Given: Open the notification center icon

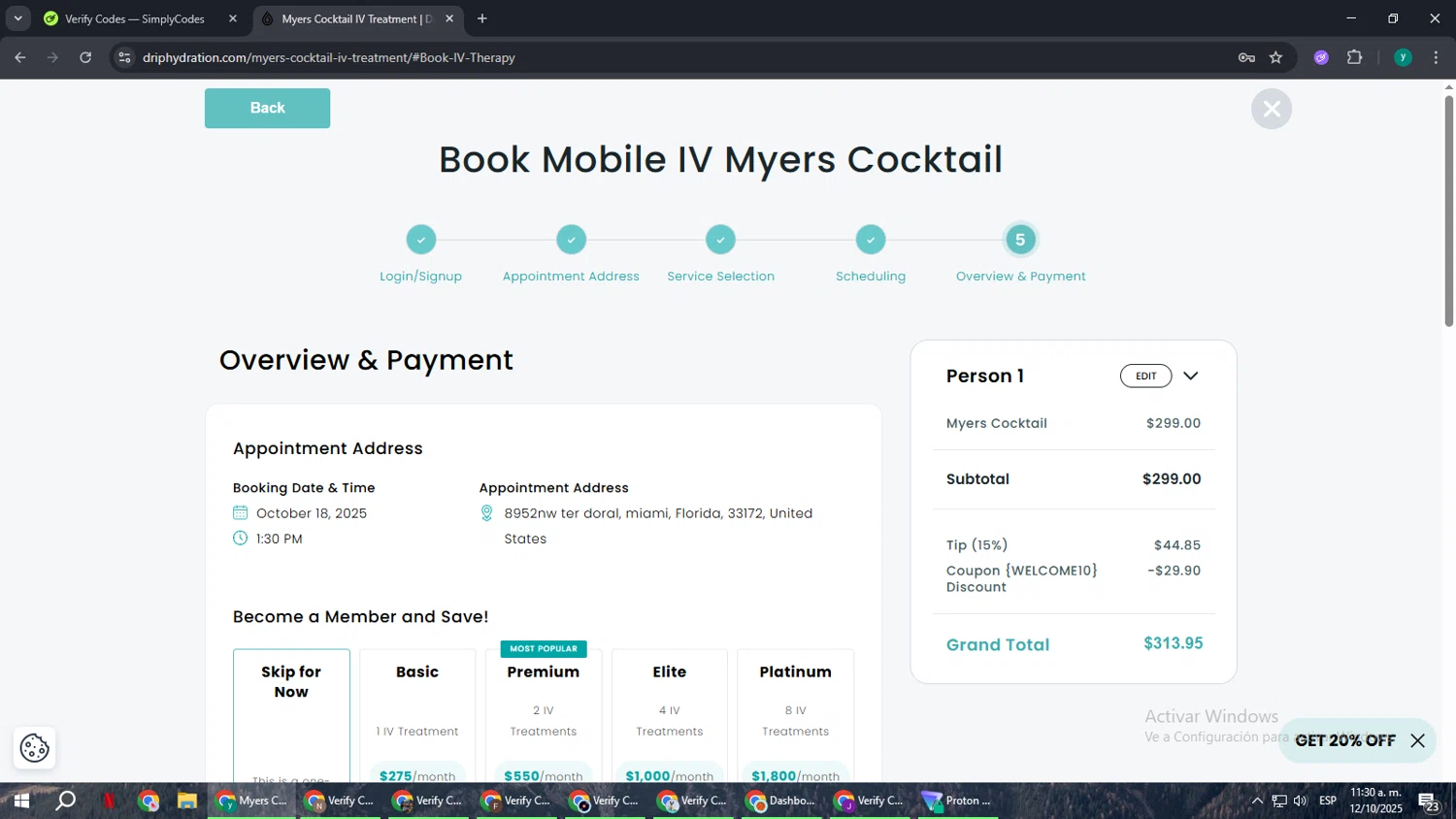Looking at the screenshot, I should (1429, 802).
